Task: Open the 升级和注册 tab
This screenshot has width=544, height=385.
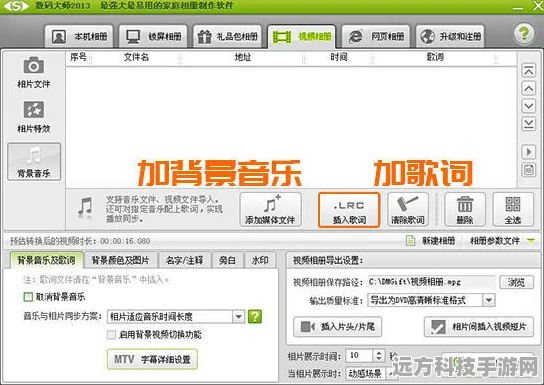Action: point(450,36)
